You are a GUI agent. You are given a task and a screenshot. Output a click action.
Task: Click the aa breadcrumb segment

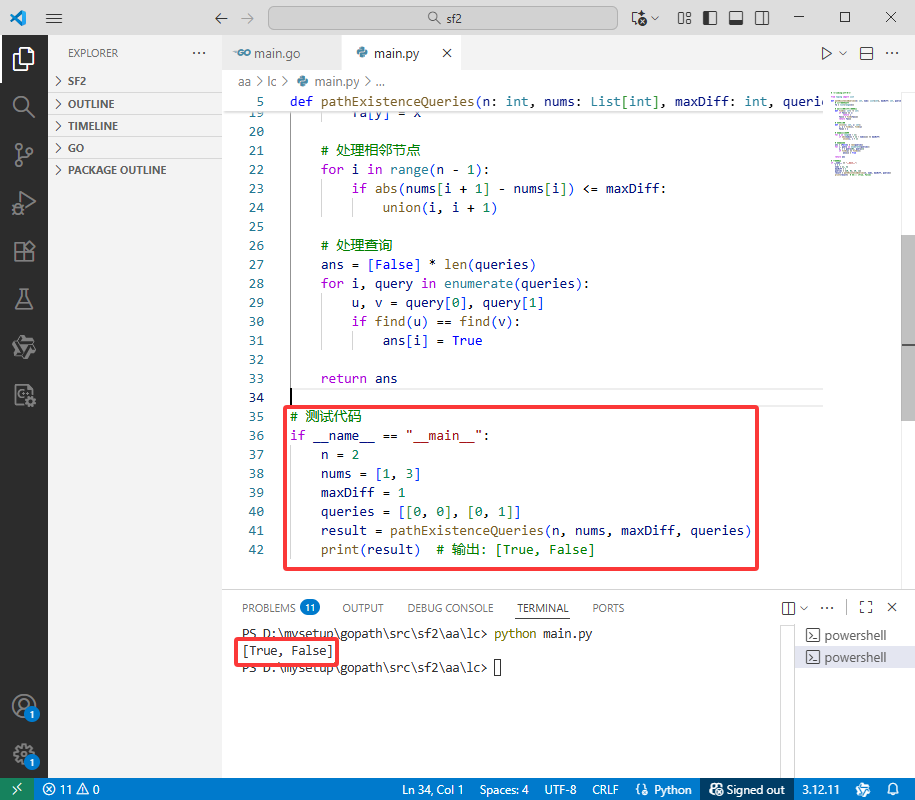point(244,82)
